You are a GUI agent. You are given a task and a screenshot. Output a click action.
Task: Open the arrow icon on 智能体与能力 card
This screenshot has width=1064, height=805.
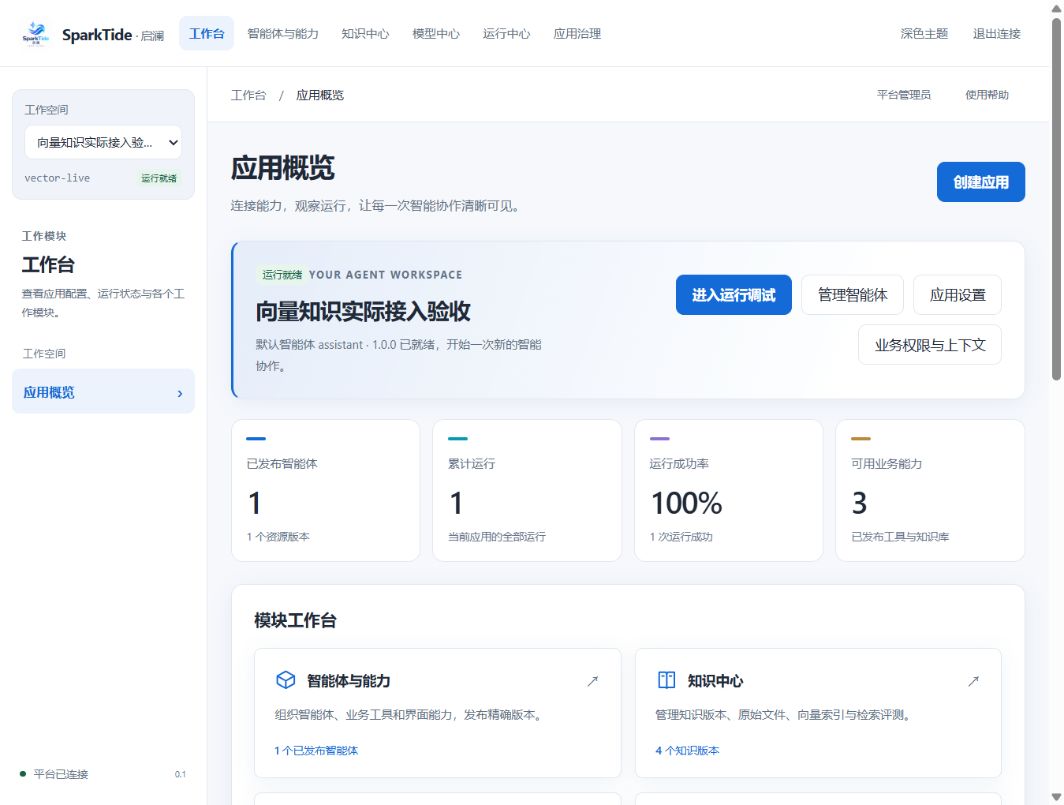[592, 681]
